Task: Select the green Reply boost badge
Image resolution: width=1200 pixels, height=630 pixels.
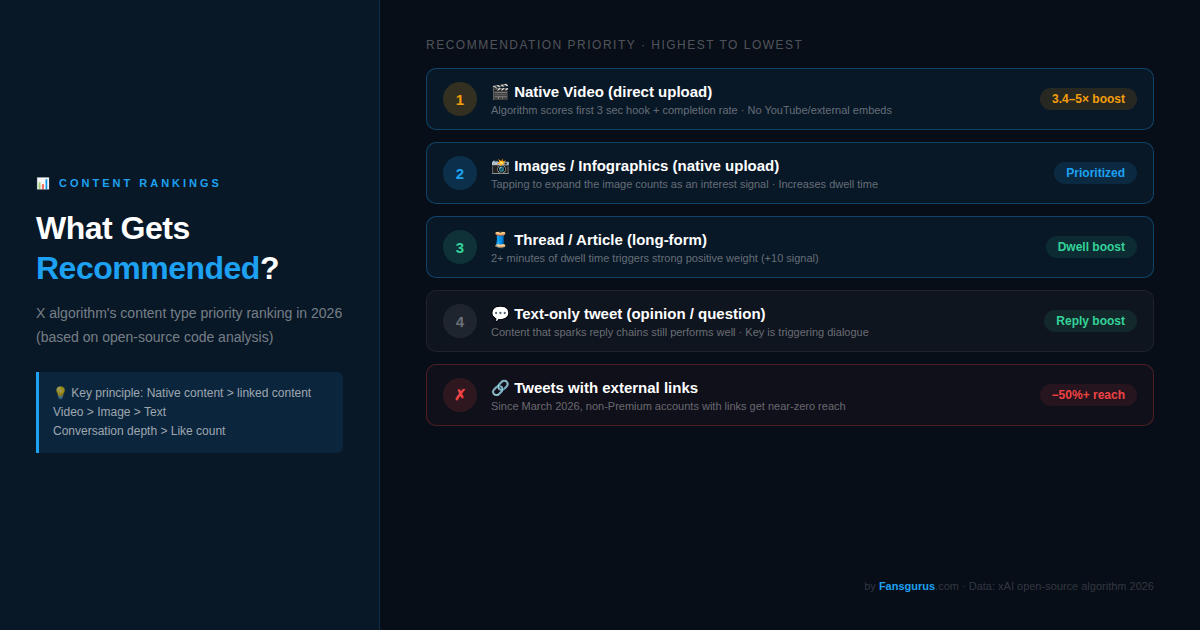Action: [x=1090, y=321]
